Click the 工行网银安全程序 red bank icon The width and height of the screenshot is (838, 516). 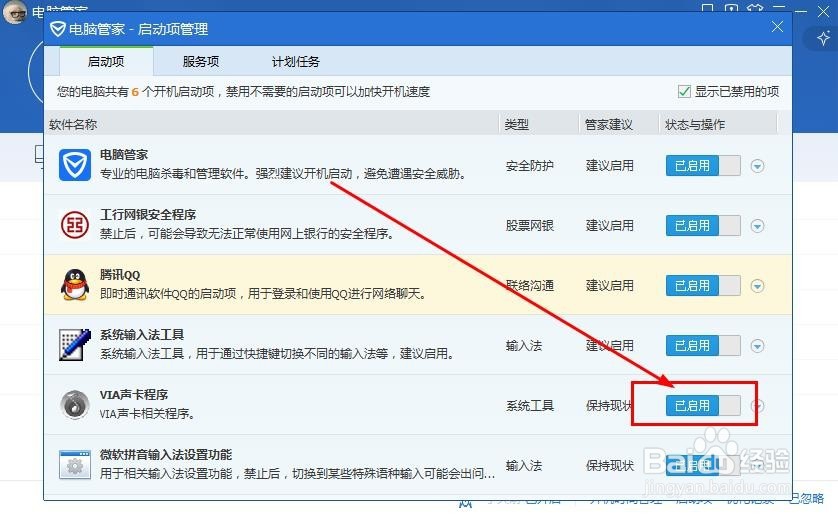pos(74,225)
